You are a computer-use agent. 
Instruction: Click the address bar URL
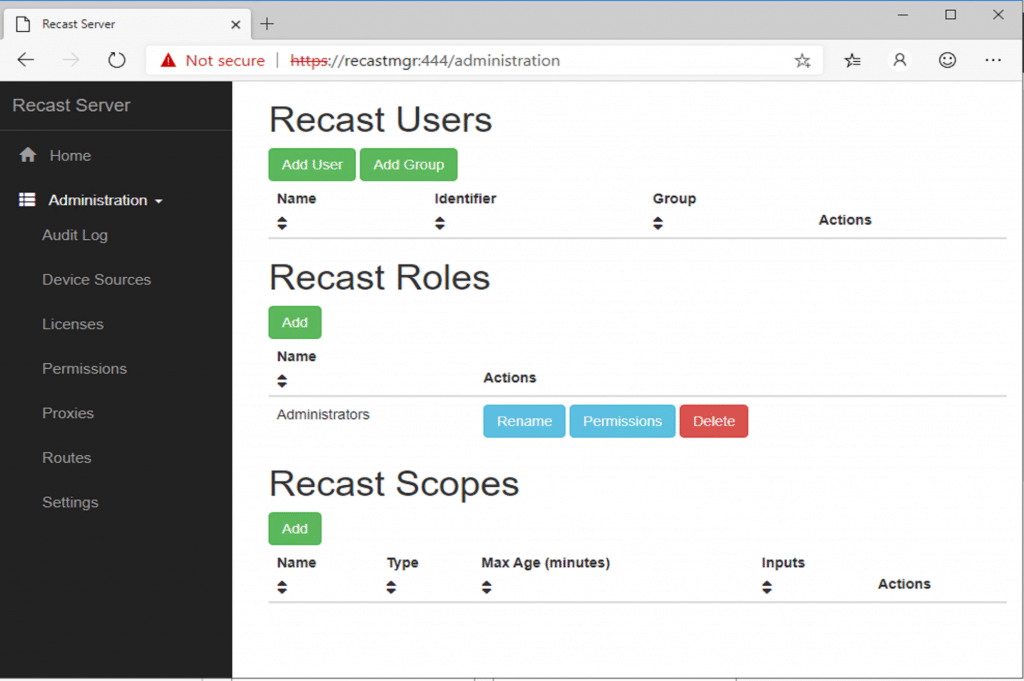pyautogui.click(x=424, y=61)
